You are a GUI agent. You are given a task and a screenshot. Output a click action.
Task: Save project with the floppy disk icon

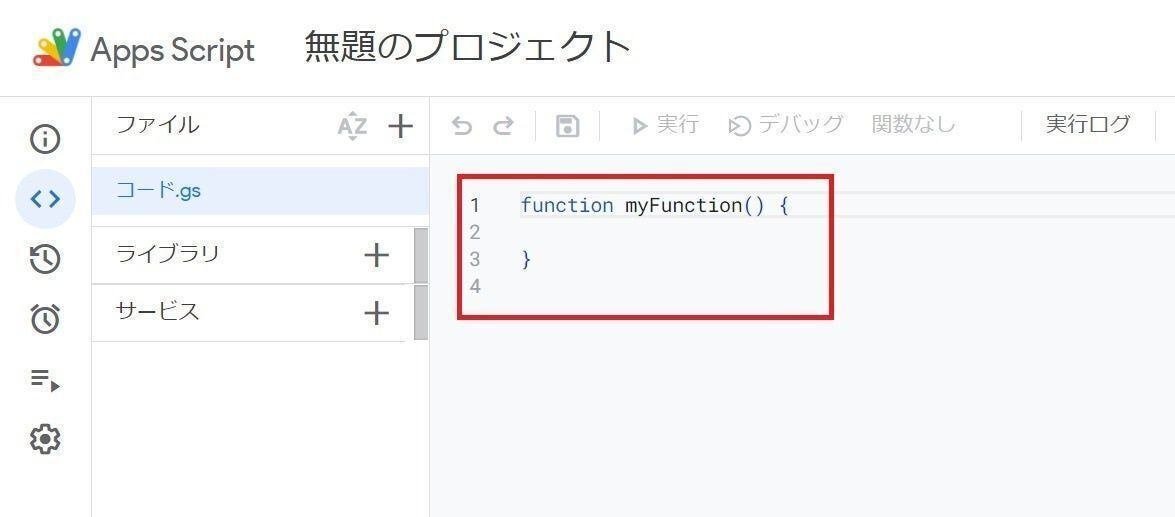tap(567, 126)
